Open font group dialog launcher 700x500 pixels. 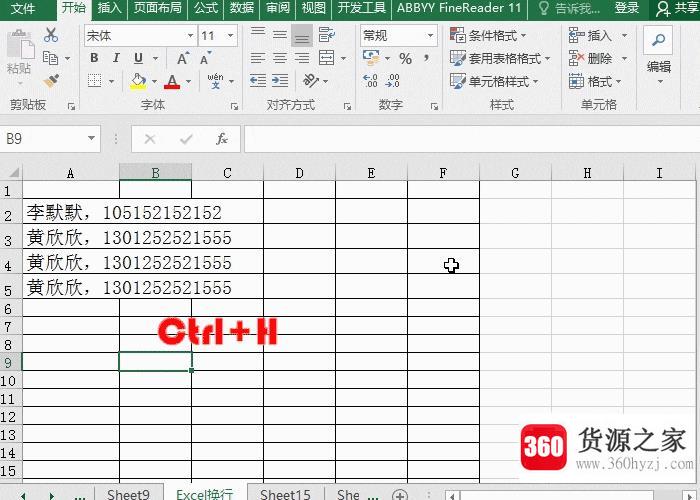234,106
